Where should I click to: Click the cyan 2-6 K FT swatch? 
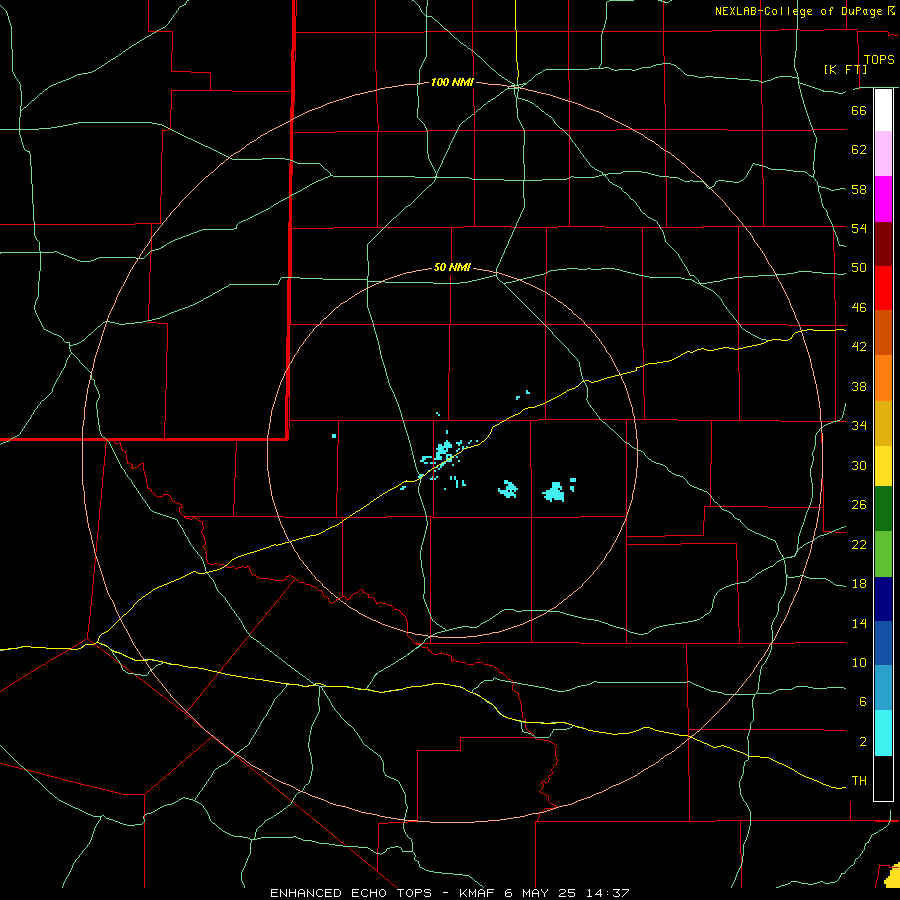(883, 733)
